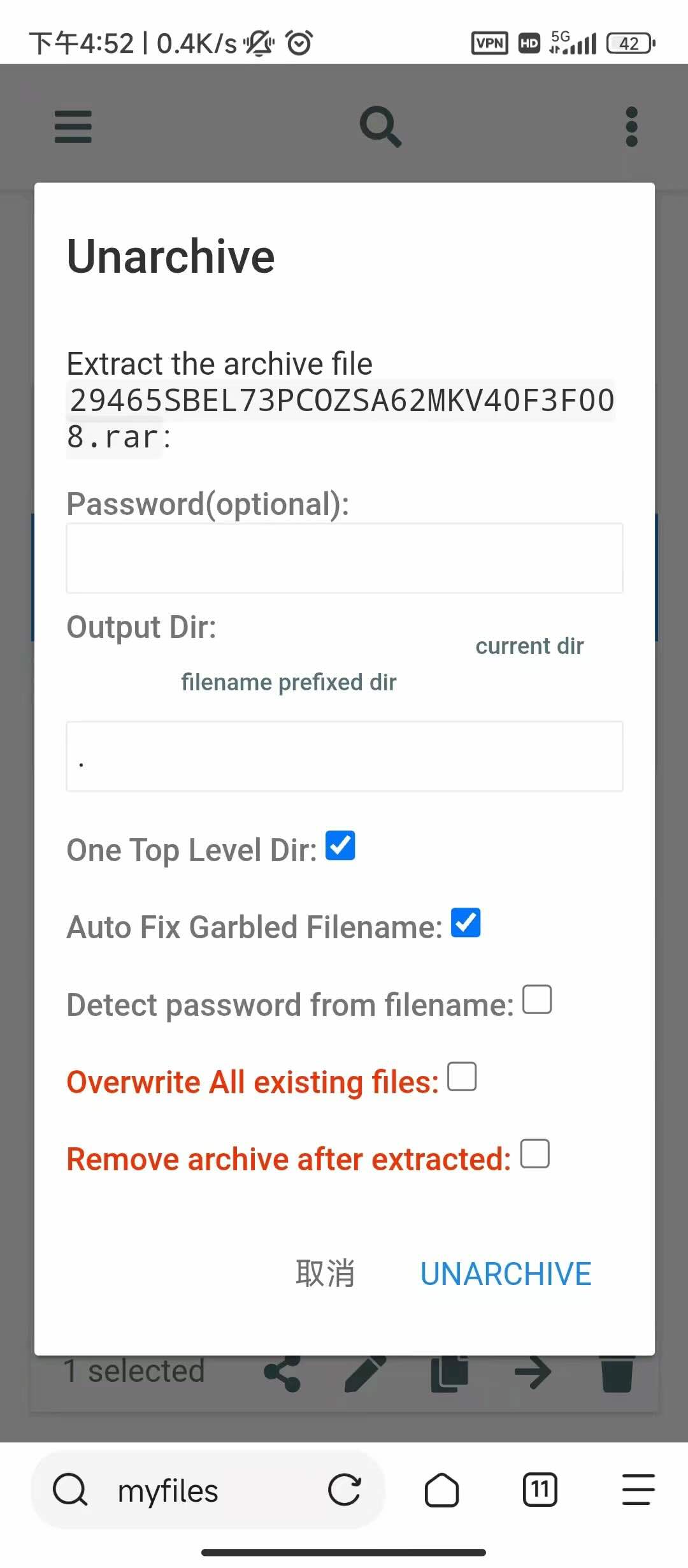Tap the move arrow icon
The width and height of the screenshot is (688, 1568).
tap(533, 1373)
